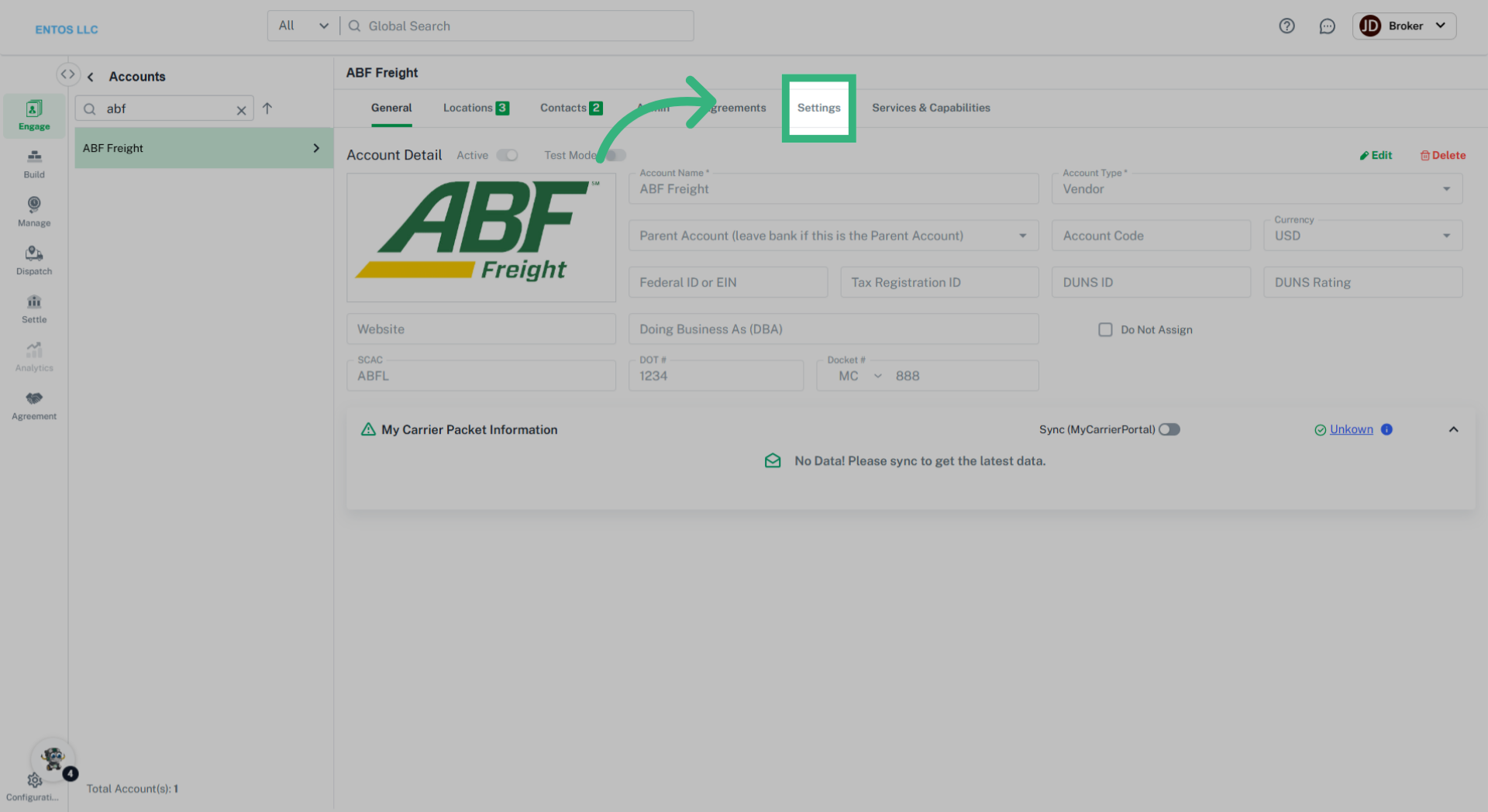The height and width of the screenshot is (812, 1488).
Task: Click the ENTOS LLC logo
Action: point(67,29)
